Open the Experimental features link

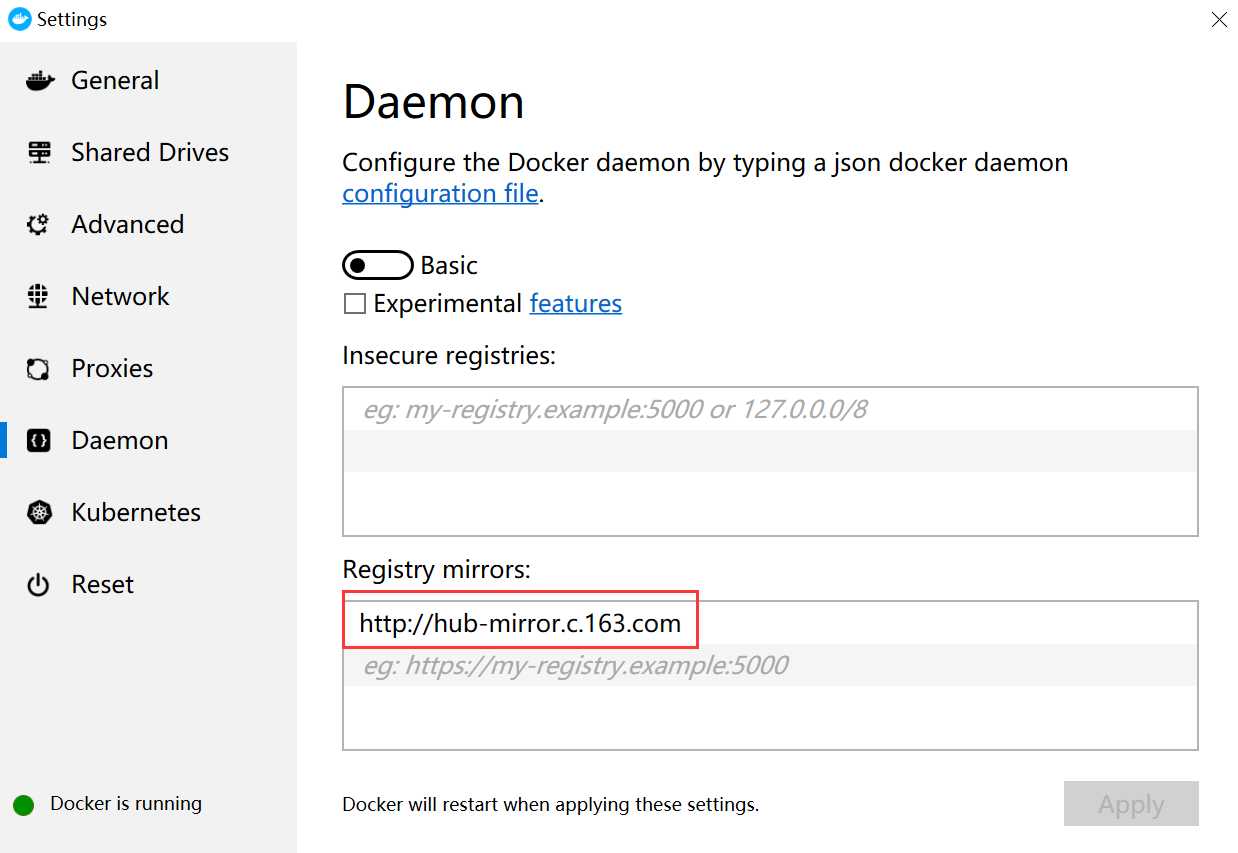575,303
